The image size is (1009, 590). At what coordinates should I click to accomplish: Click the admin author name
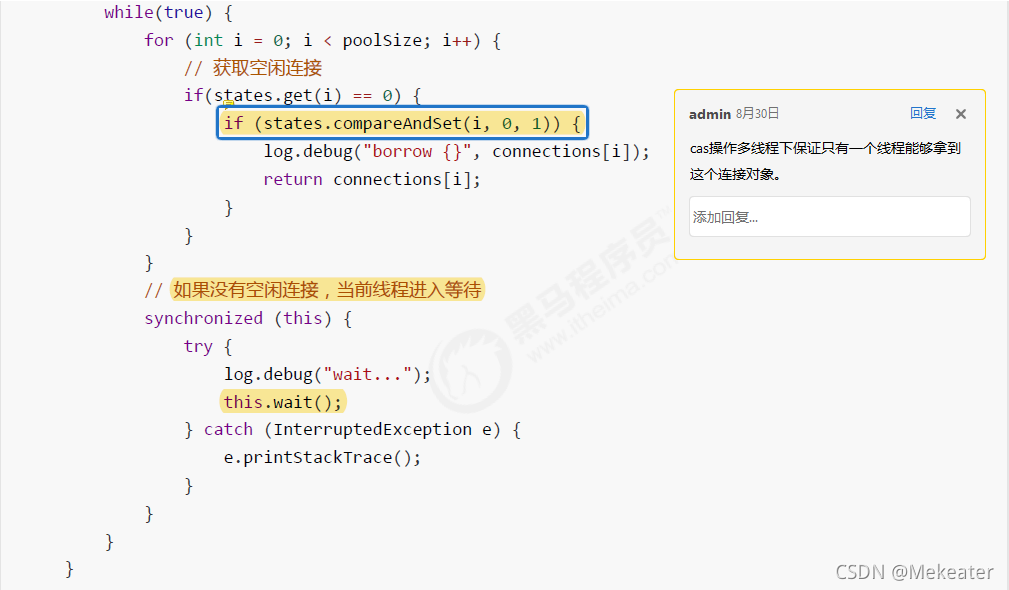(x=710, y=114)
